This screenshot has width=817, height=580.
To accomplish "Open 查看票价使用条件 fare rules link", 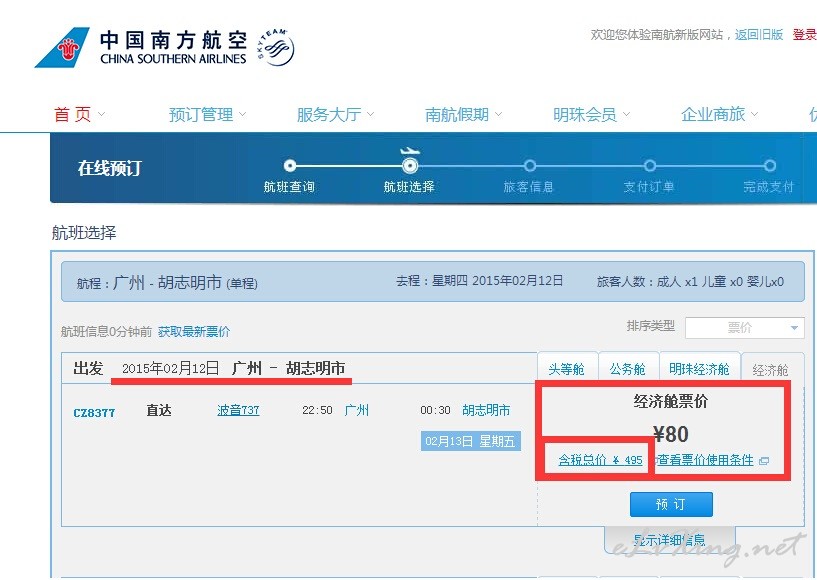I will click(705, 460).
